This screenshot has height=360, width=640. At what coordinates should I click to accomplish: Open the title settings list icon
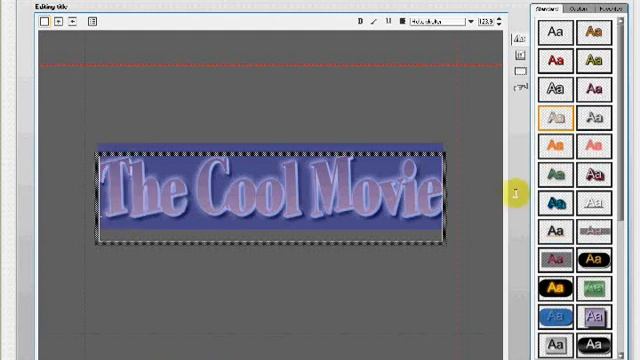coord(92,22)
